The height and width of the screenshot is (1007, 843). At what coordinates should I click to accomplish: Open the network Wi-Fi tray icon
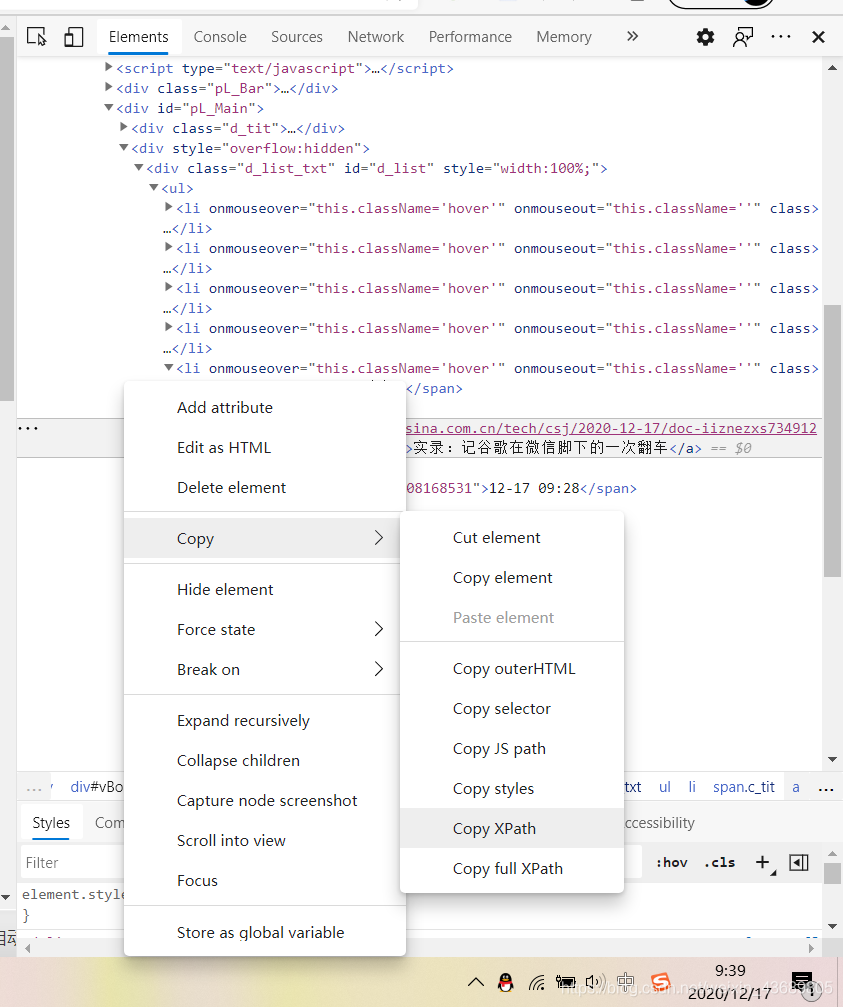(x=536, y=982)
